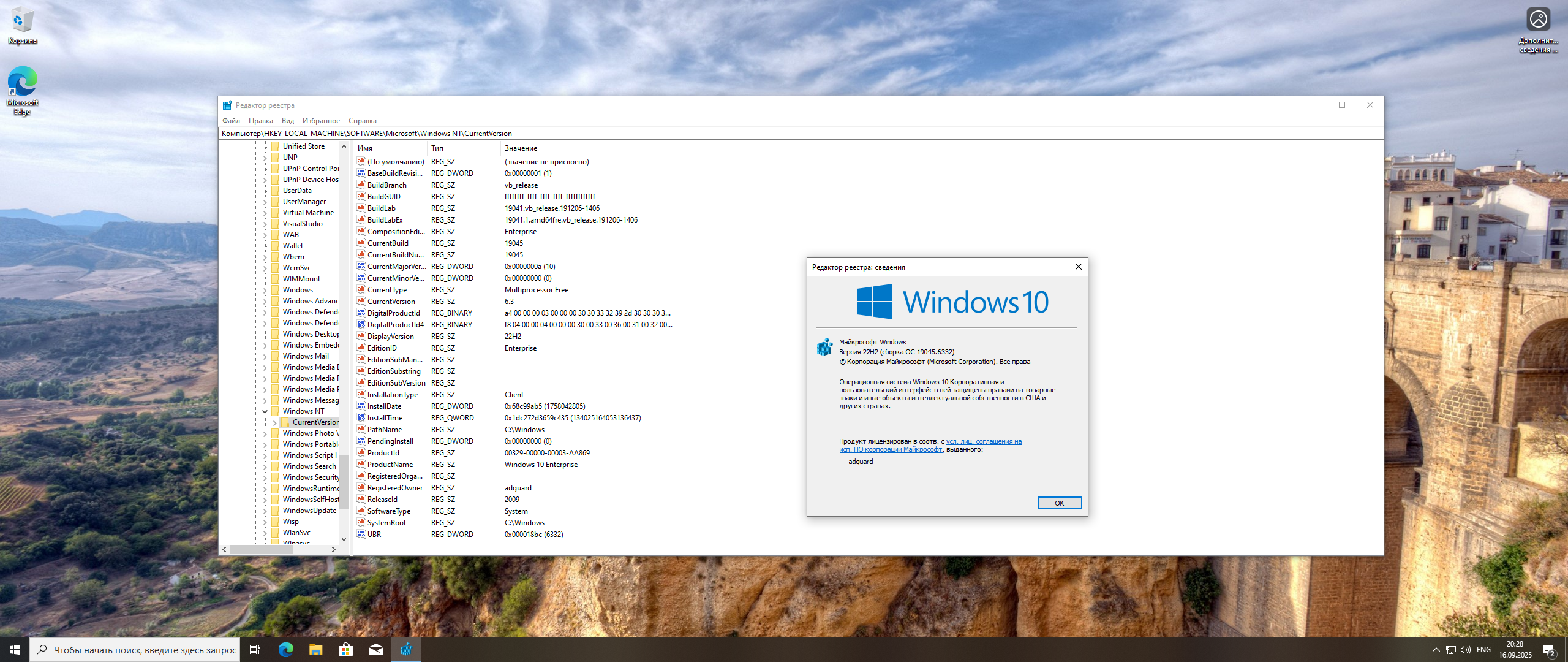Click the ENG language indicator
The height and width of the screenshot is (662, 1568).
pos(1483,650)
